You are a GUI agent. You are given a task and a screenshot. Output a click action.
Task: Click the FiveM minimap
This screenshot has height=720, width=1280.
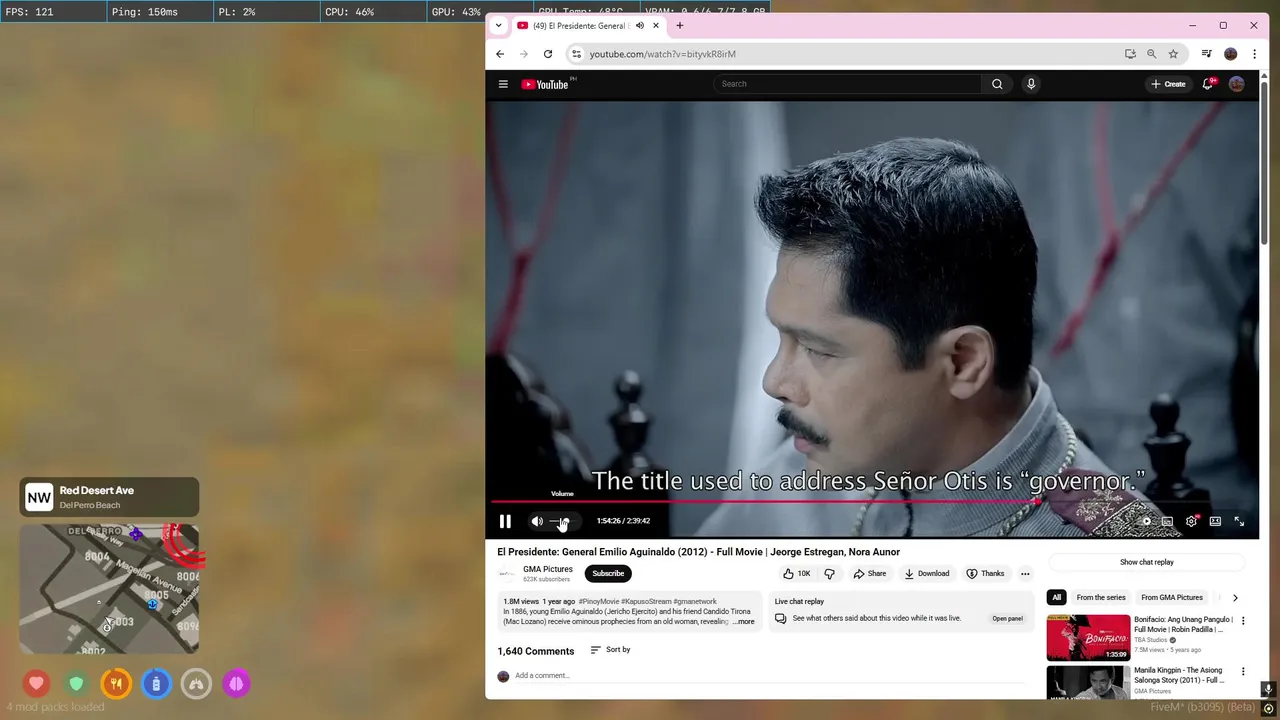click(109, 588)
